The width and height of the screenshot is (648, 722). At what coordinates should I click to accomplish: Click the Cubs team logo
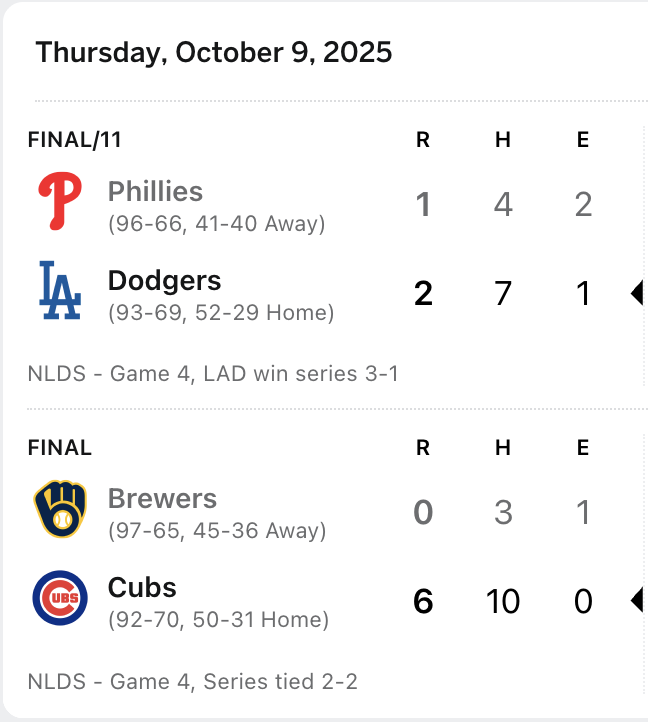point(60,598)
